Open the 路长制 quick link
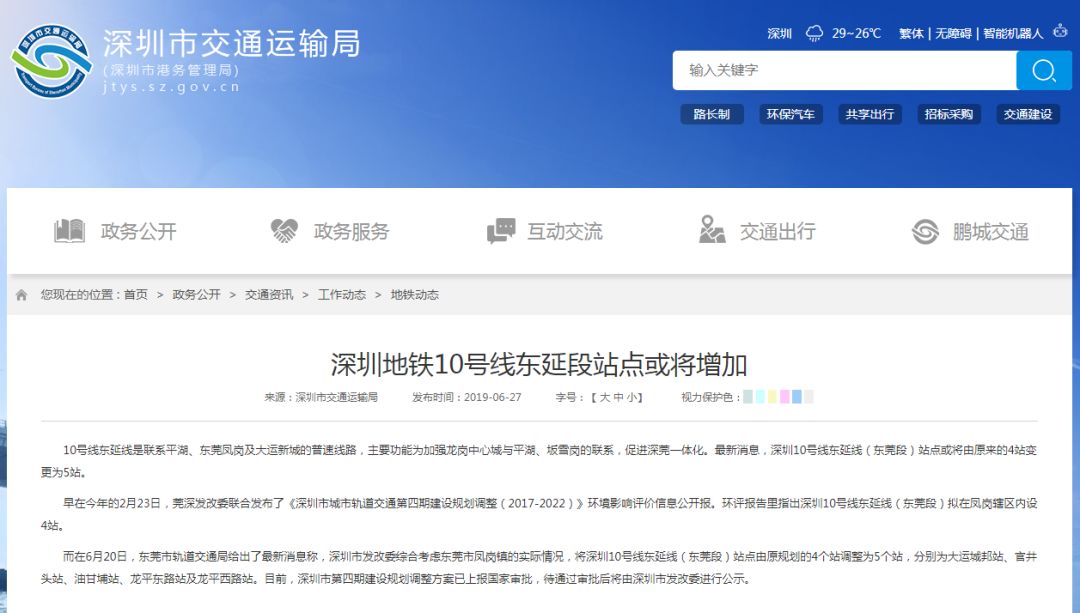This screenshot has height=613, width=1080. coord(712,114)
